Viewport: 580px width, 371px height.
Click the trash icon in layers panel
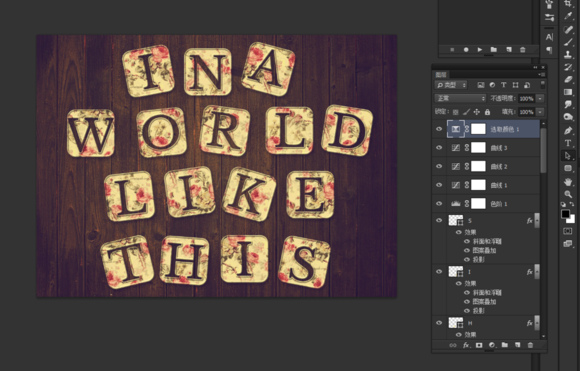(530, 345)
